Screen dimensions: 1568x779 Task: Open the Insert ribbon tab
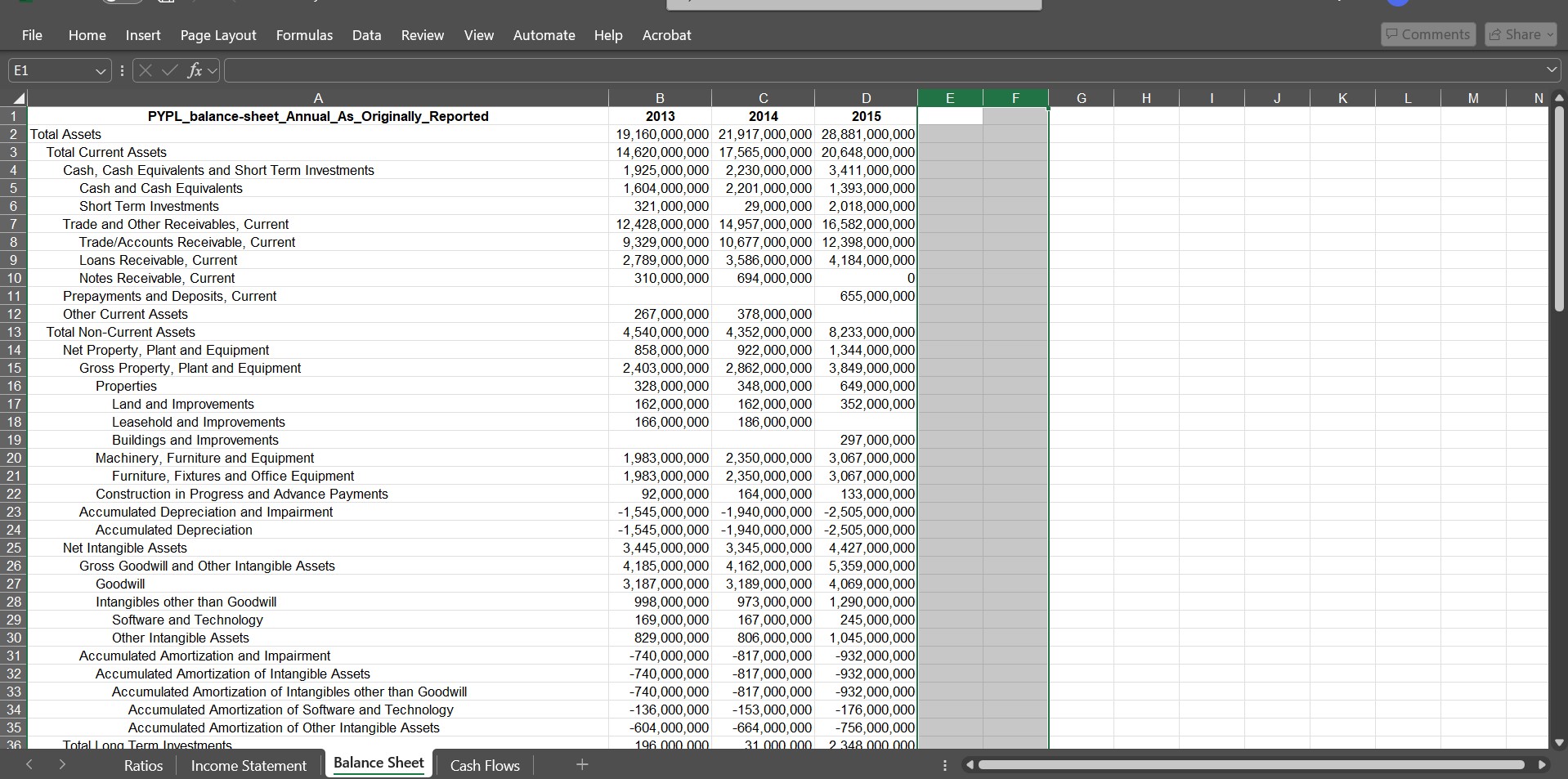143,35
